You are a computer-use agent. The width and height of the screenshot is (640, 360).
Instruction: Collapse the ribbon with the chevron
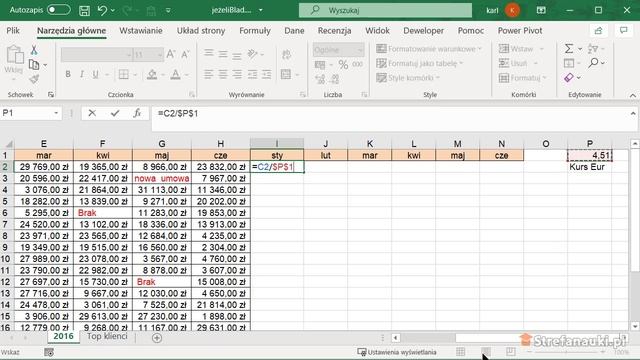[x=633, y=95]
